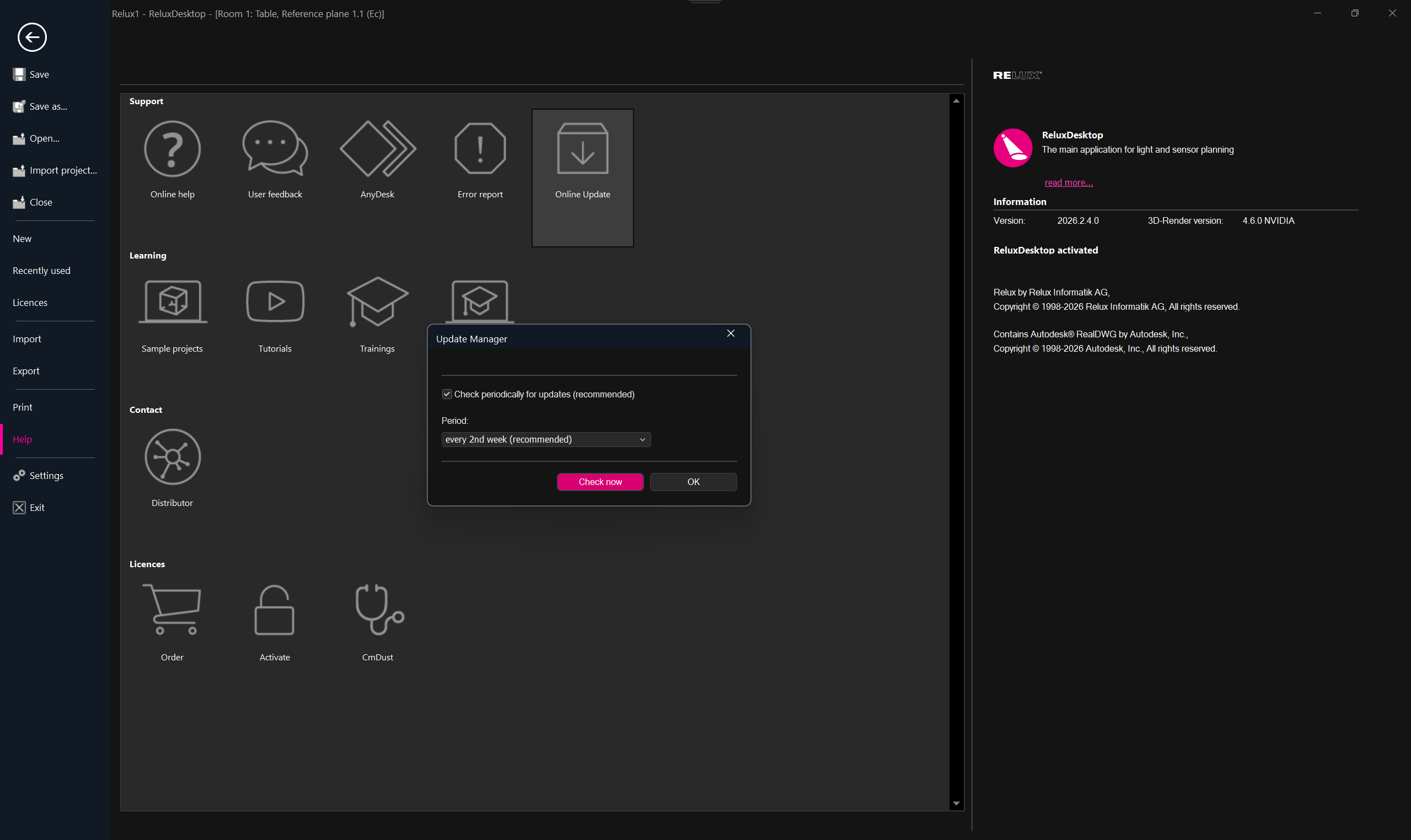Click the ReluxDesktop pink logo

1013,148
